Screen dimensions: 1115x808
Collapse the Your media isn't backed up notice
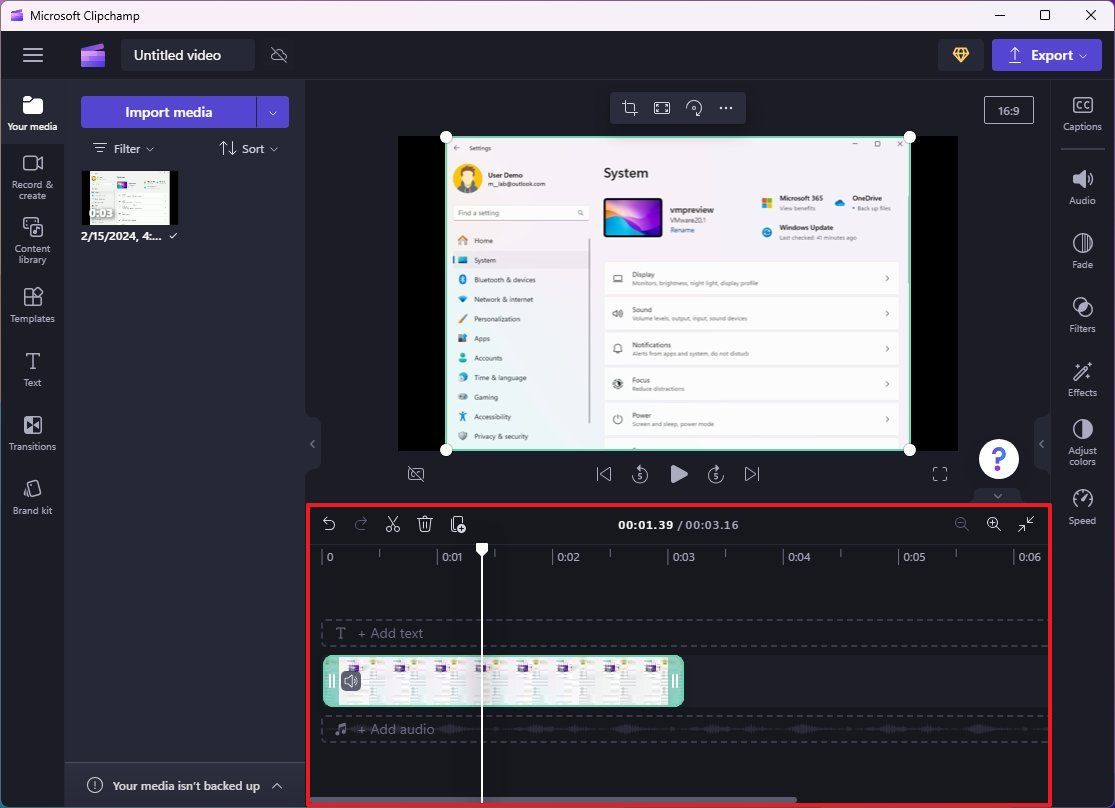(278, 785)
